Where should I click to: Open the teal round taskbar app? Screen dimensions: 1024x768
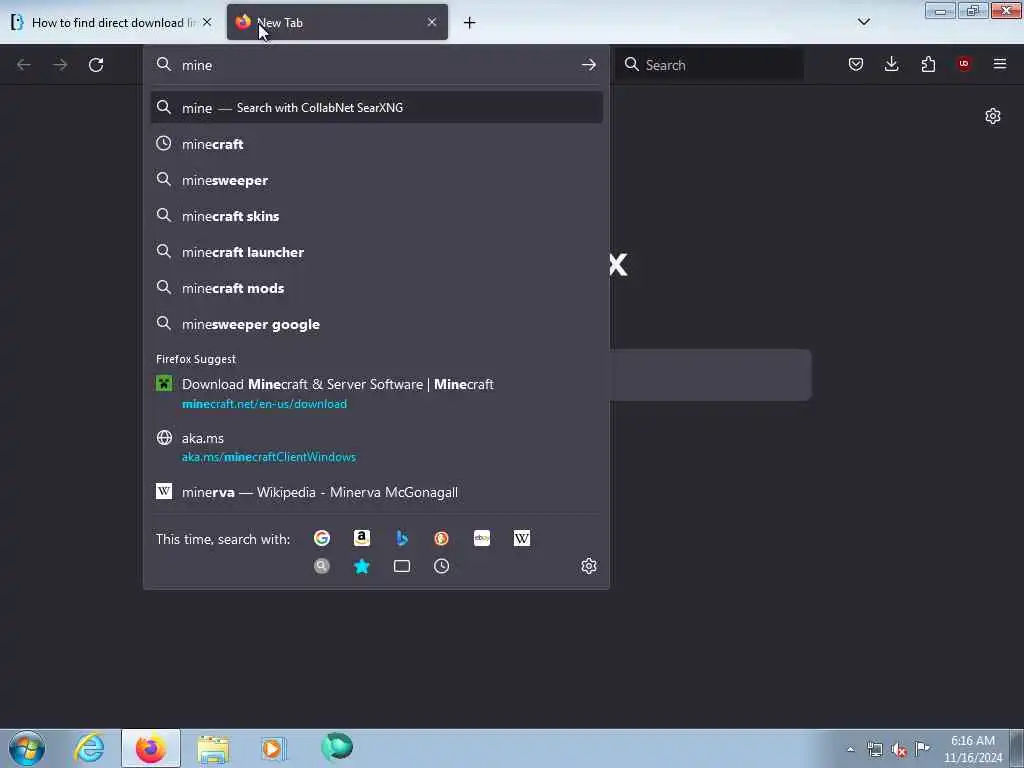click(337, 748)
